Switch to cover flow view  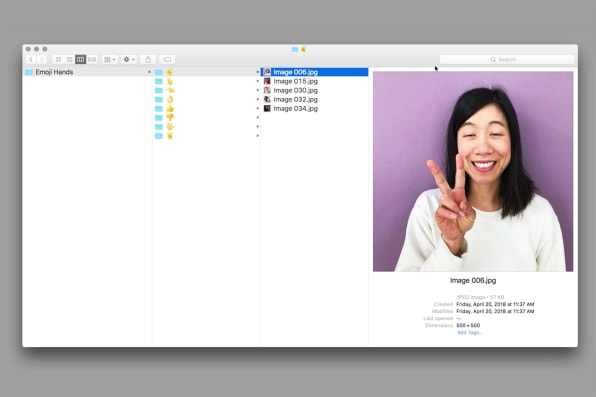pos(92,59)
